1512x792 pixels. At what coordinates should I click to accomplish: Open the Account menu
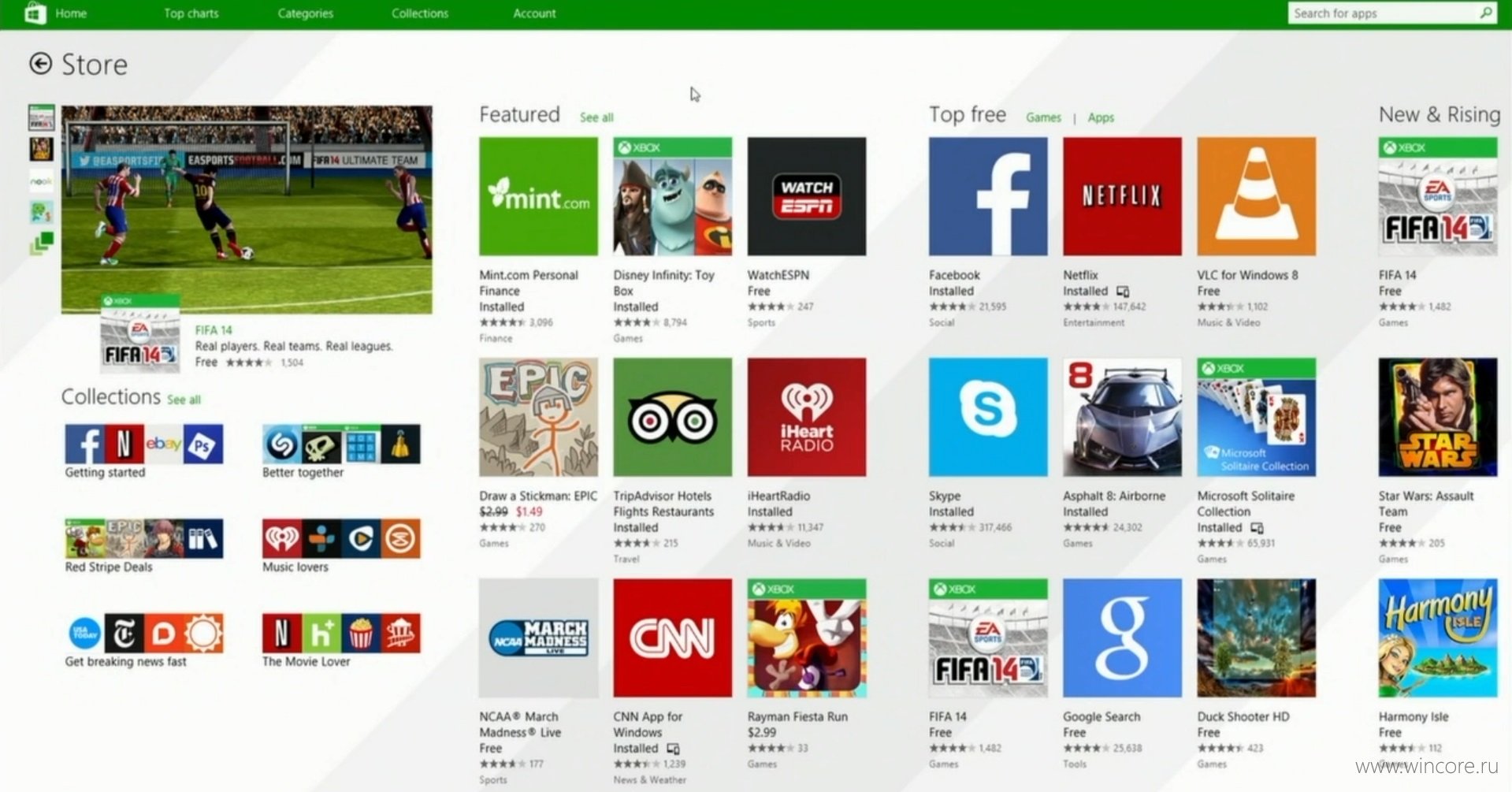534,13
